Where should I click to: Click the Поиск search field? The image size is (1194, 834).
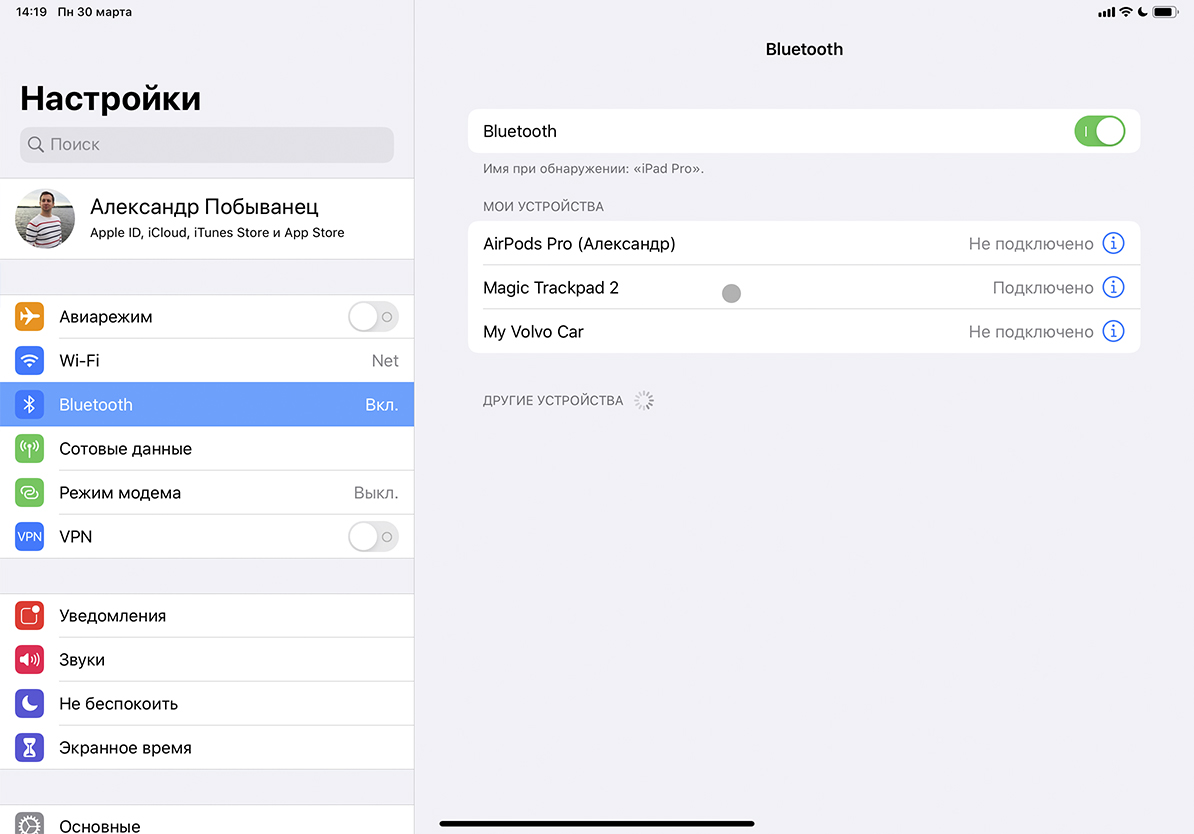[x=207, y=145]
